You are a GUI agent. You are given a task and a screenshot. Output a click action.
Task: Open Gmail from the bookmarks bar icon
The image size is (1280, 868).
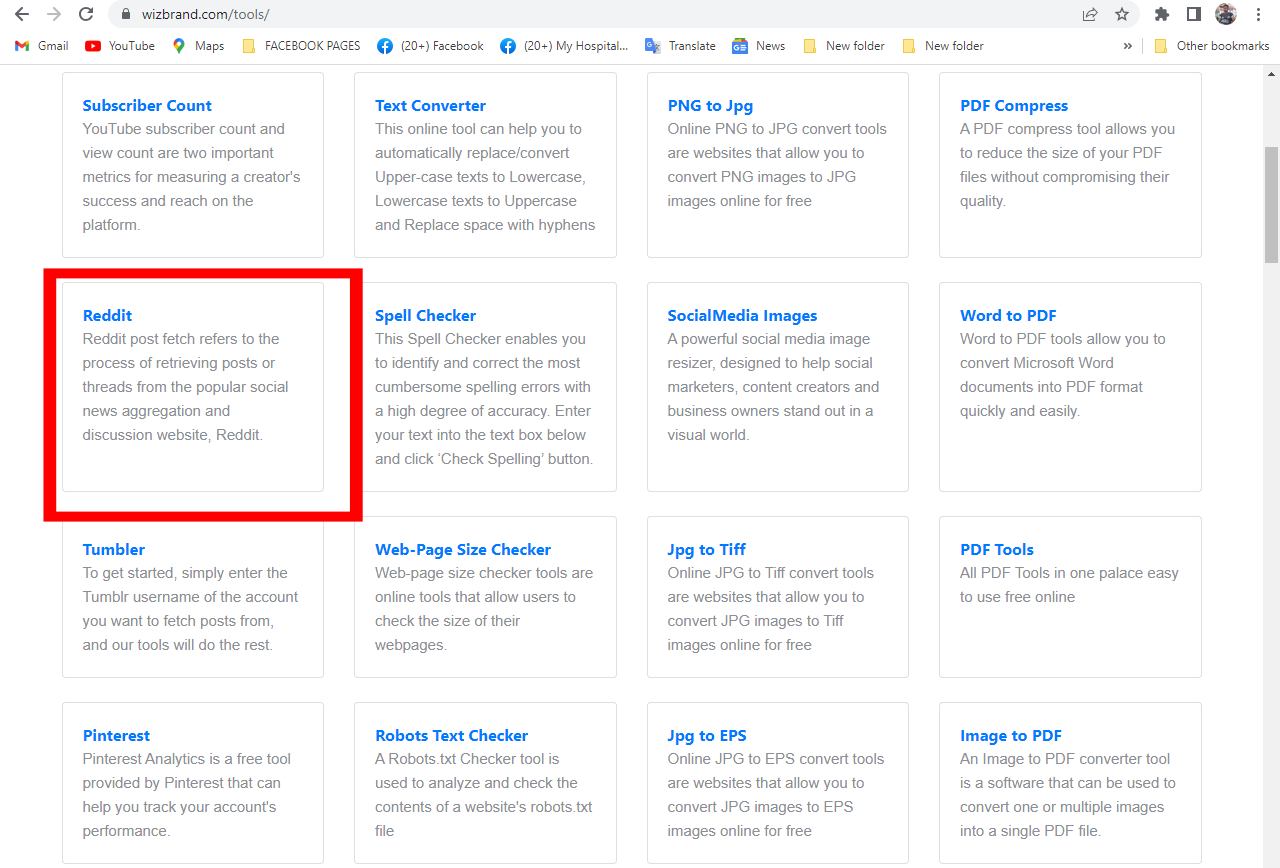point(21,45)
